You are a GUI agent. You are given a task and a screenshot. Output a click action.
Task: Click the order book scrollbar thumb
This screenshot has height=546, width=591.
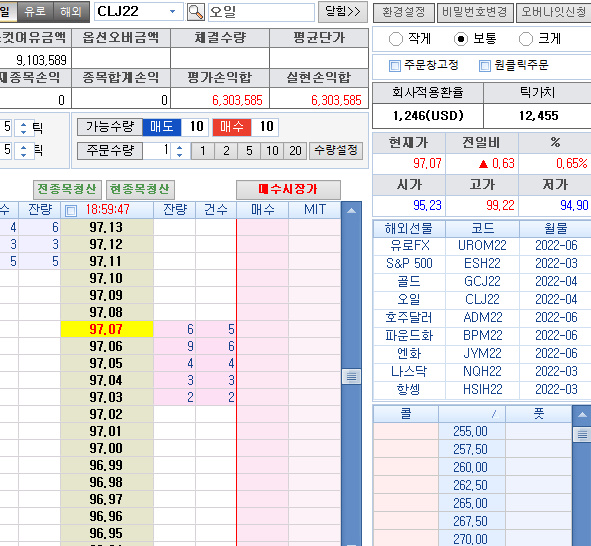point(351,376)
